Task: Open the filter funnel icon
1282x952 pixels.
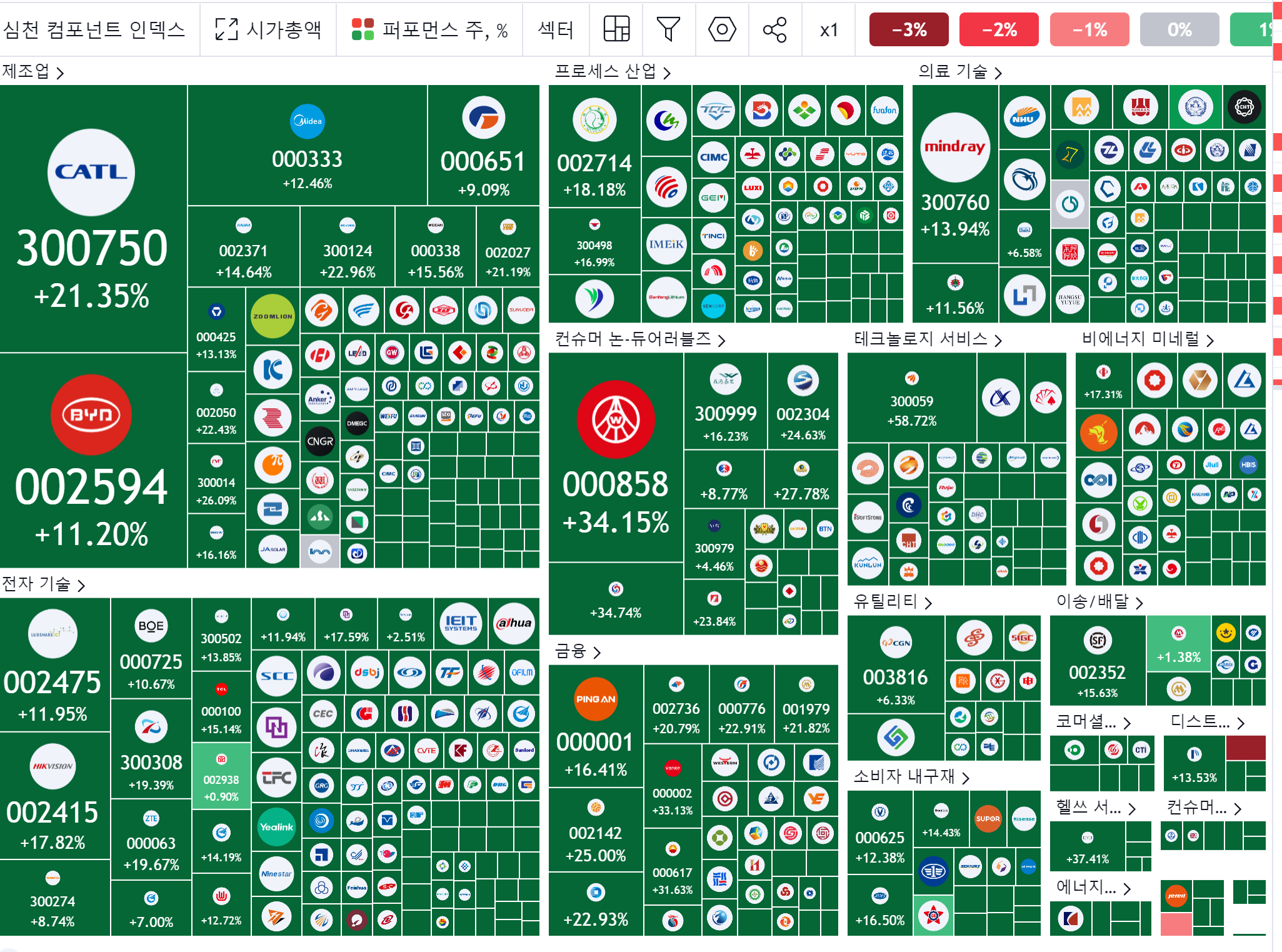Action: point(668,29)
